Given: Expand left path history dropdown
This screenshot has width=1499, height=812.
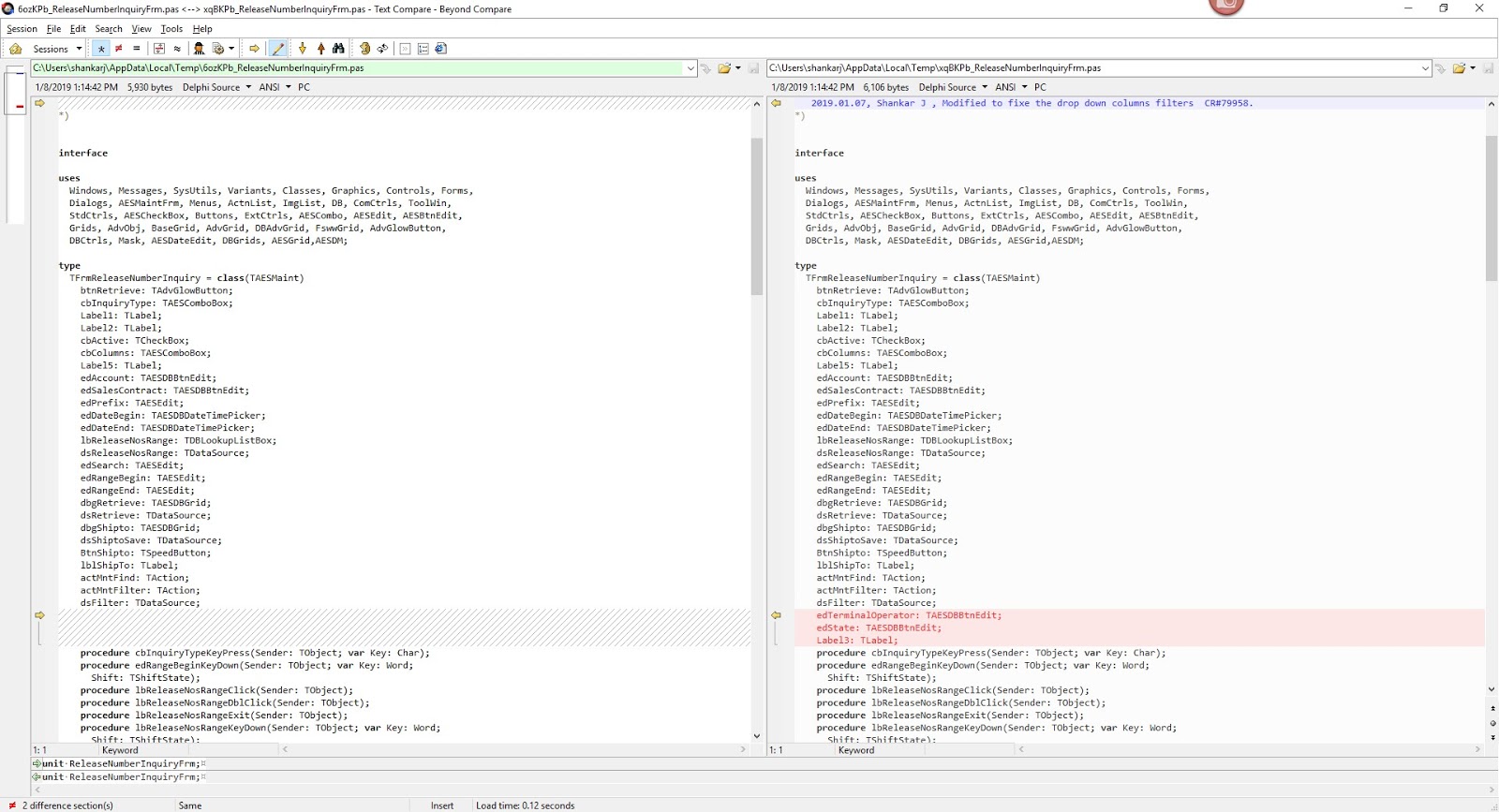Looking at the screenshot, I should coord(690,68).
